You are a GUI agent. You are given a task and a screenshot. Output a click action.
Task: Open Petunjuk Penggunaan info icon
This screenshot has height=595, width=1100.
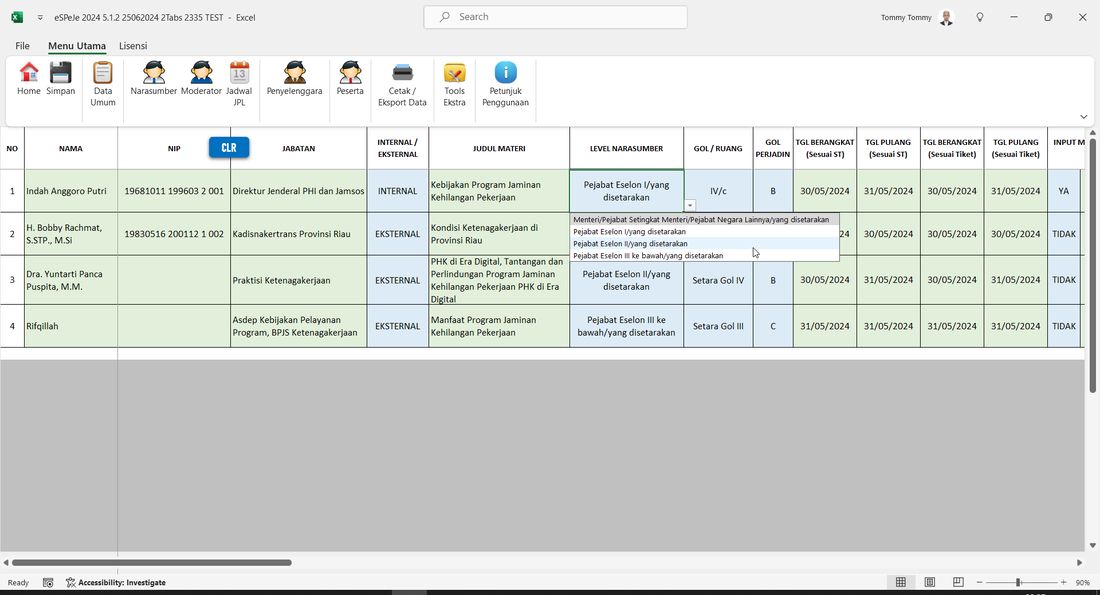(x=506, y=73)
